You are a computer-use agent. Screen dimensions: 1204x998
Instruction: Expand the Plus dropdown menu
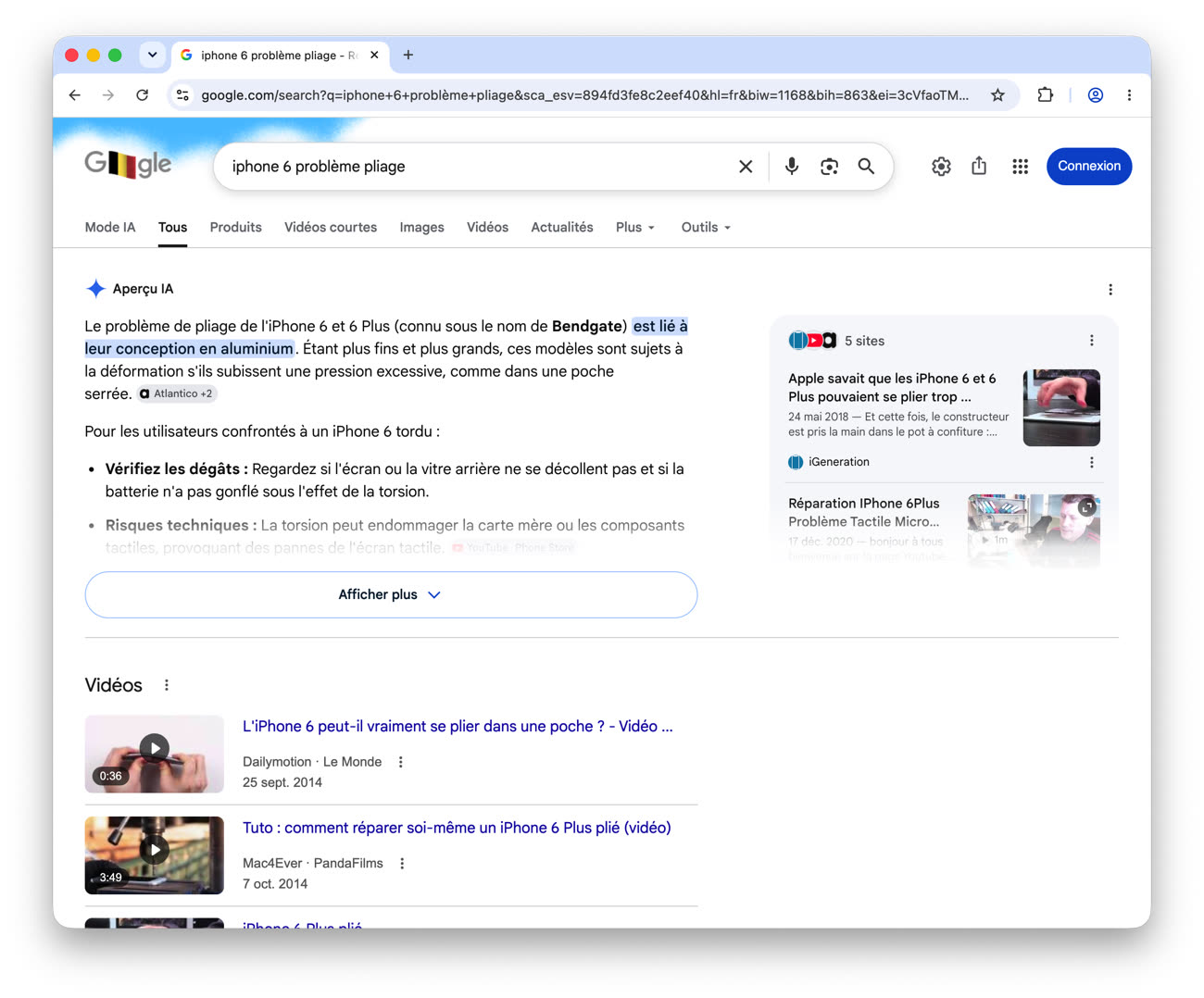pos(635,227)
